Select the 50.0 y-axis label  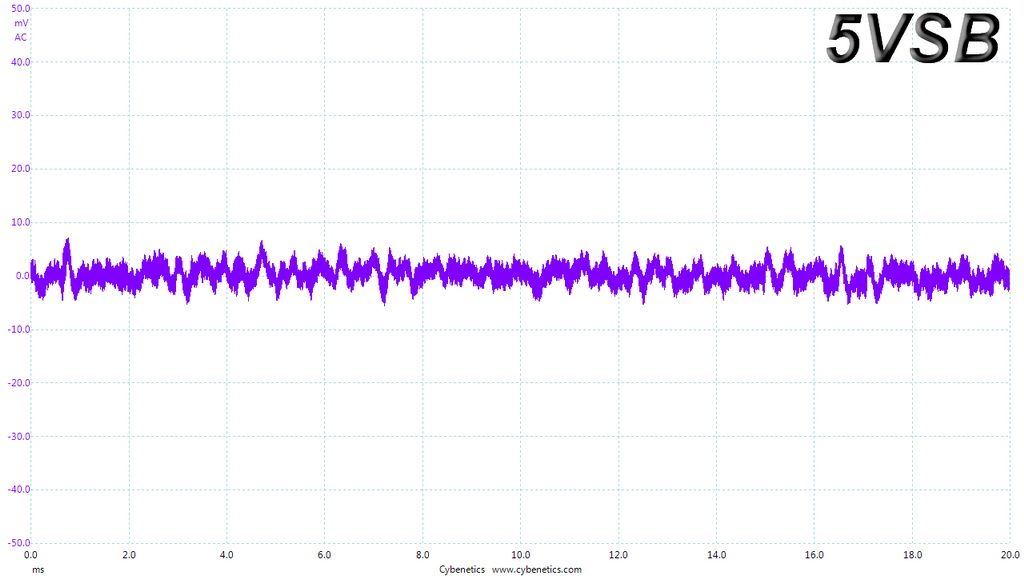21,8
